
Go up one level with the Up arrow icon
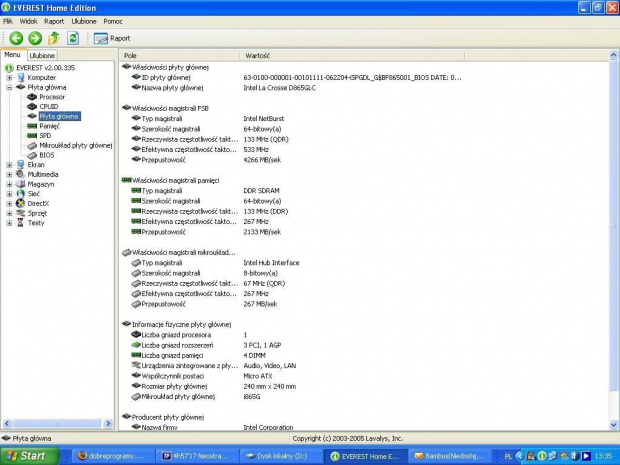(x=54, y=38)
